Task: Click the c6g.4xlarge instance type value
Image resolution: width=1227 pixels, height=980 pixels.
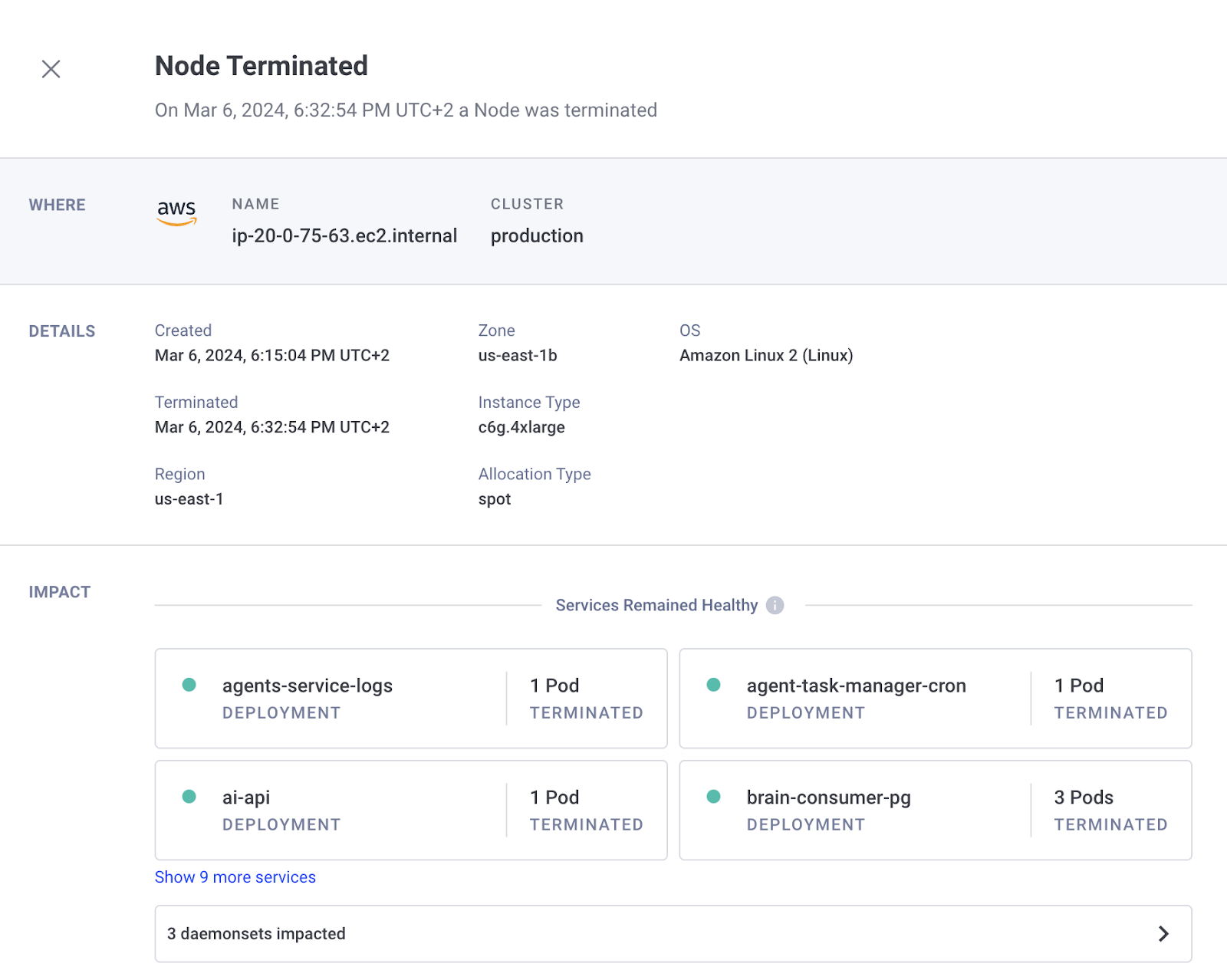Action: [521, 427]
